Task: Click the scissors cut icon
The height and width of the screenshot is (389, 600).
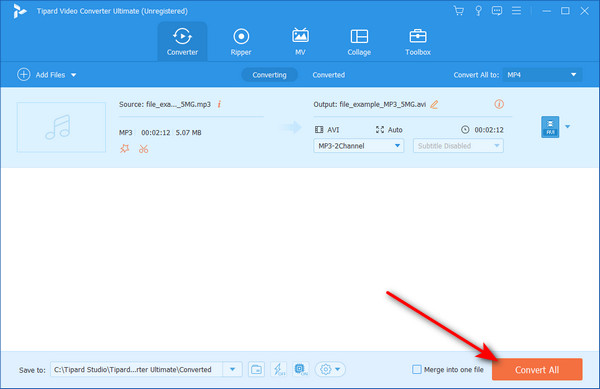Action: pyautogui.click(x=143, y=149)
